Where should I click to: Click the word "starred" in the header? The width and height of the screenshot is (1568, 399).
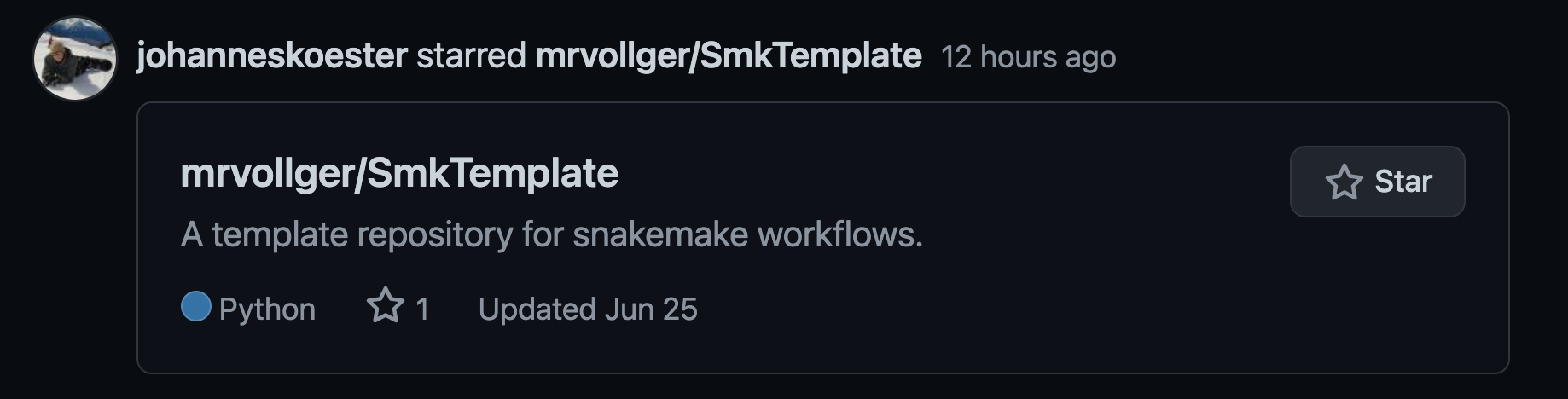(x=471, y=56)
